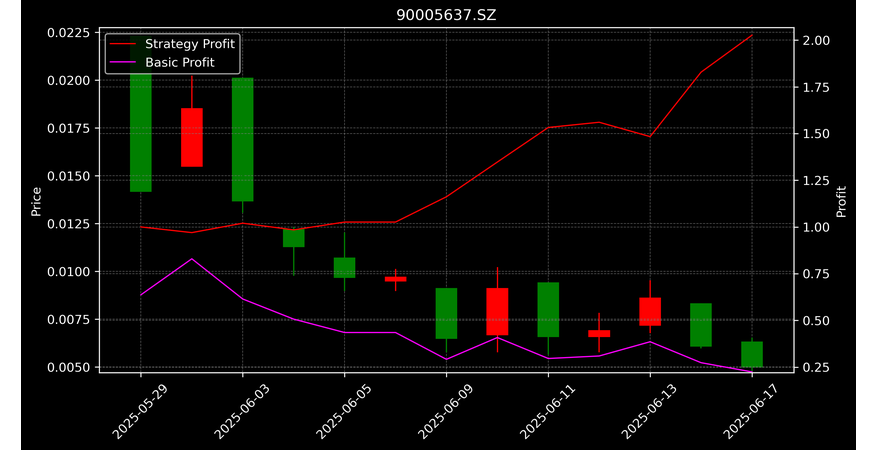Click the 2025-06-09 date label
This screenshot has height=450, width=878.
[x=446, y=411]
